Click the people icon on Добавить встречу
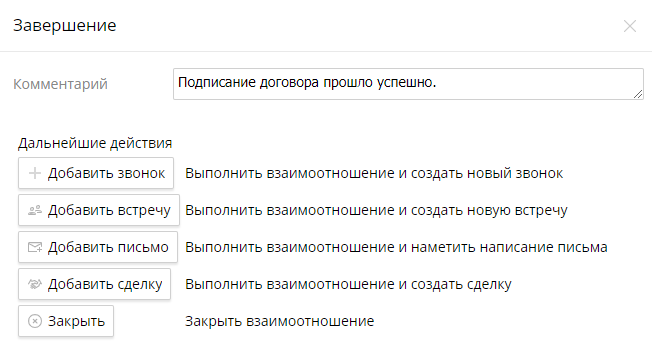 click(x=35, y=210)
